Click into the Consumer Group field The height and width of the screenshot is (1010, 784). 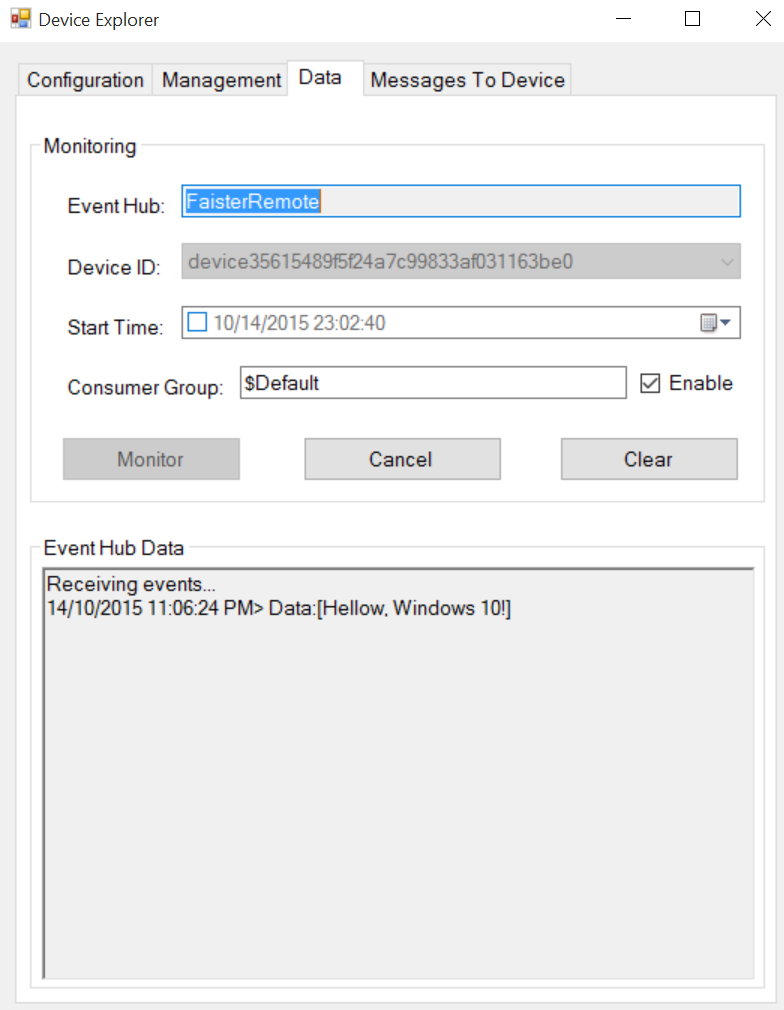[x=433, y=383]
